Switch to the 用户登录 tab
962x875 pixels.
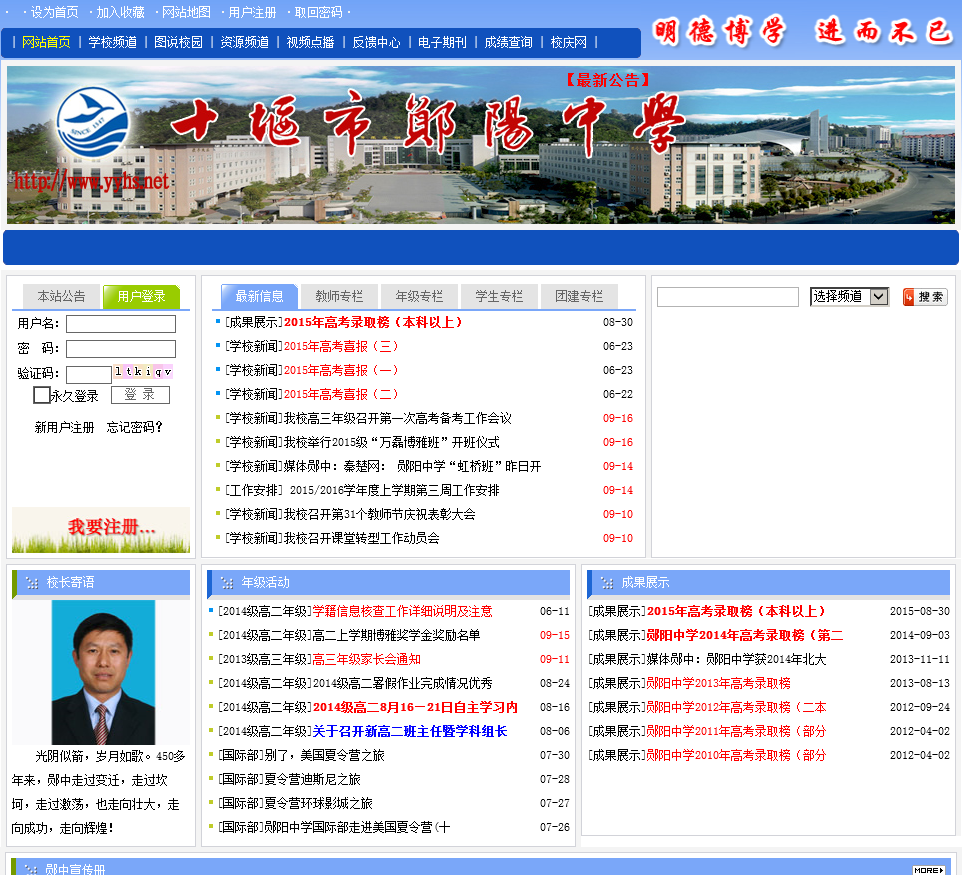(x=141, y=296)
